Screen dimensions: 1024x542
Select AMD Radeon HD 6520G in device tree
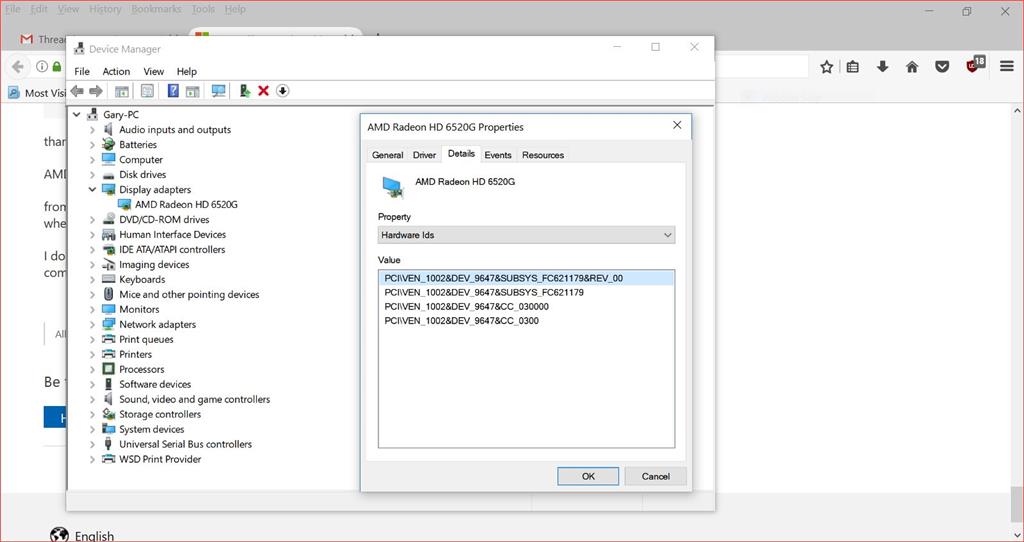(x=186, y=204)
